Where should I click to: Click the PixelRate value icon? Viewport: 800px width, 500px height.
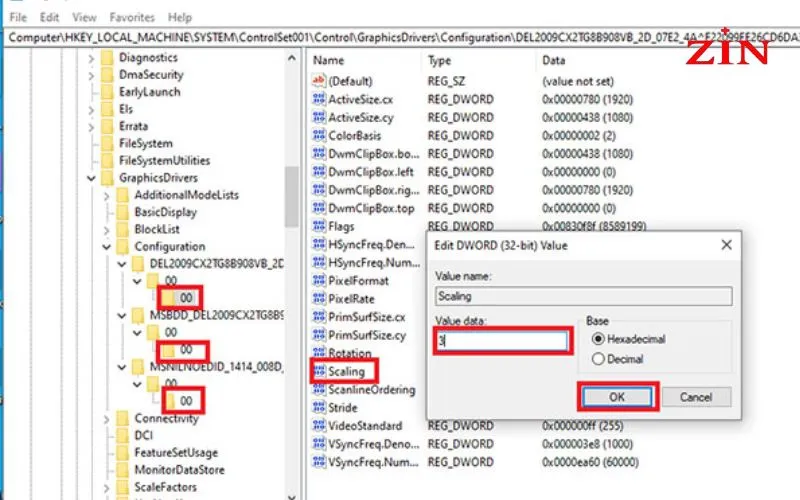(x=319, y=298)
